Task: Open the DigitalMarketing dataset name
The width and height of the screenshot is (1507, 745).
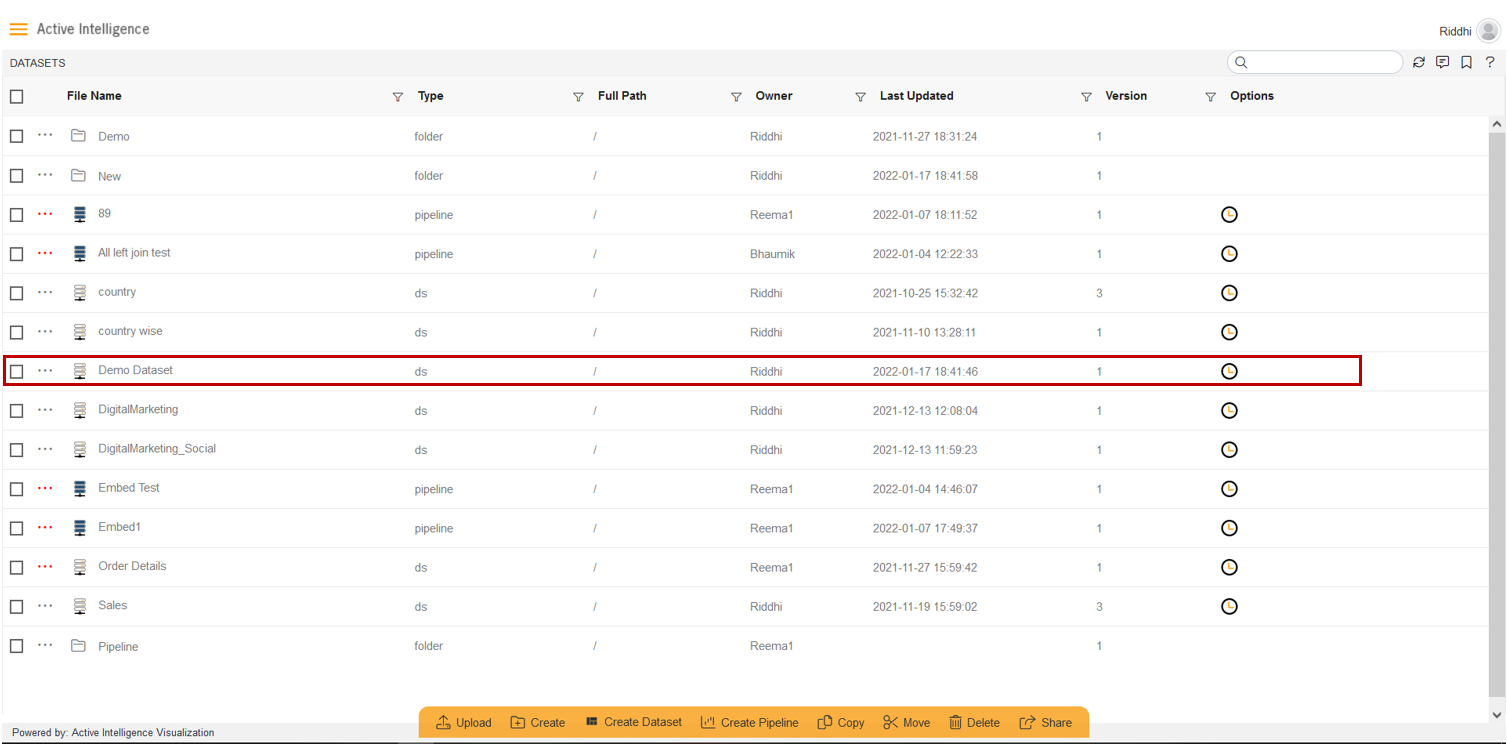Action: pos(138,409)
